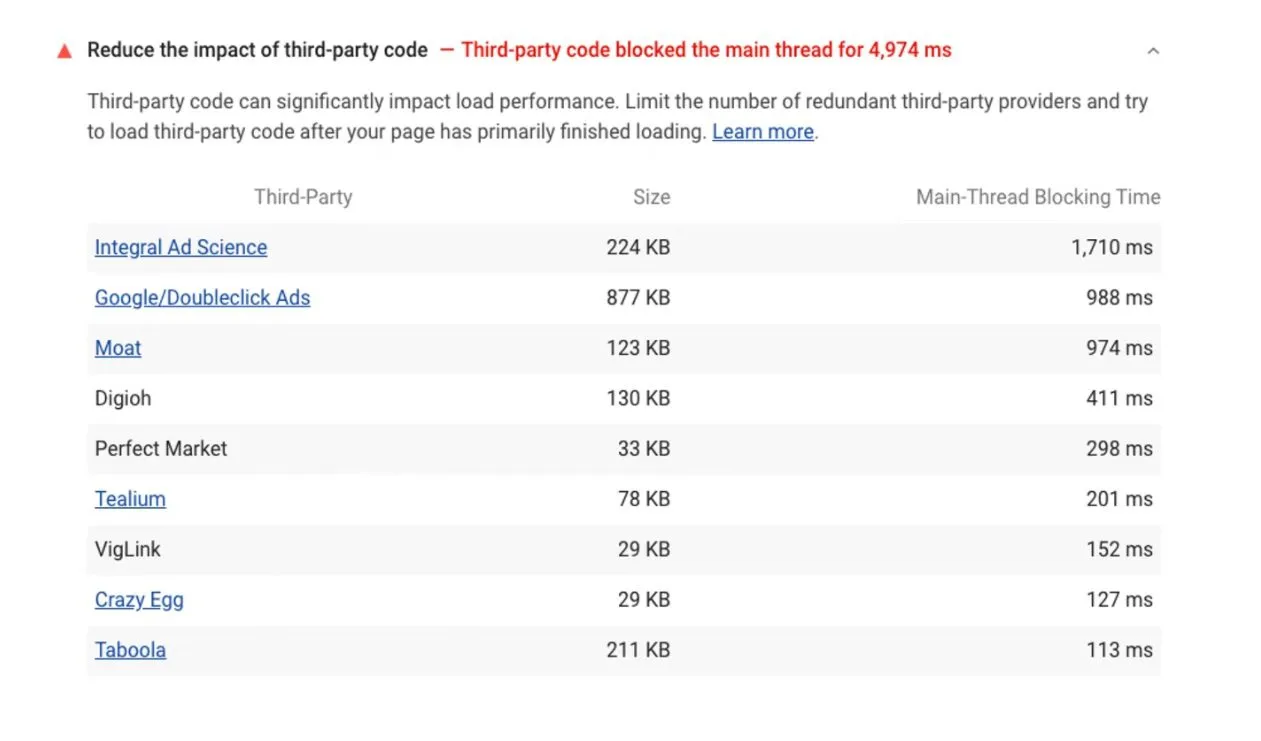The image size is (1261, 741).
Task: Click the red warning triangle icon
Action: 65,51
